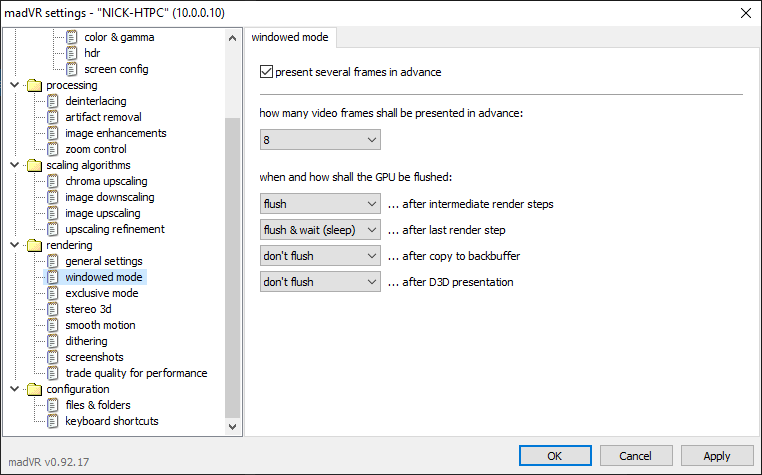Click the folder icon for scaling algorithms
762x475 pixels.
(34, 165)
